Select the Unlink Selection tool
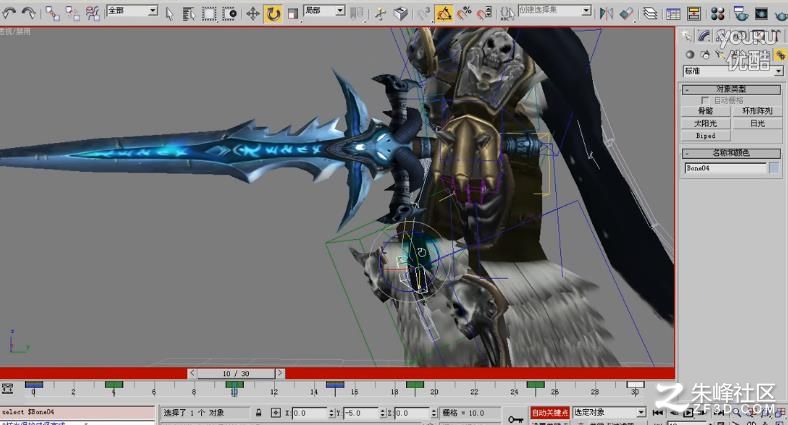The height and width of the screenshot is (425, 788). pyautogui.click(x=72, y=13)
